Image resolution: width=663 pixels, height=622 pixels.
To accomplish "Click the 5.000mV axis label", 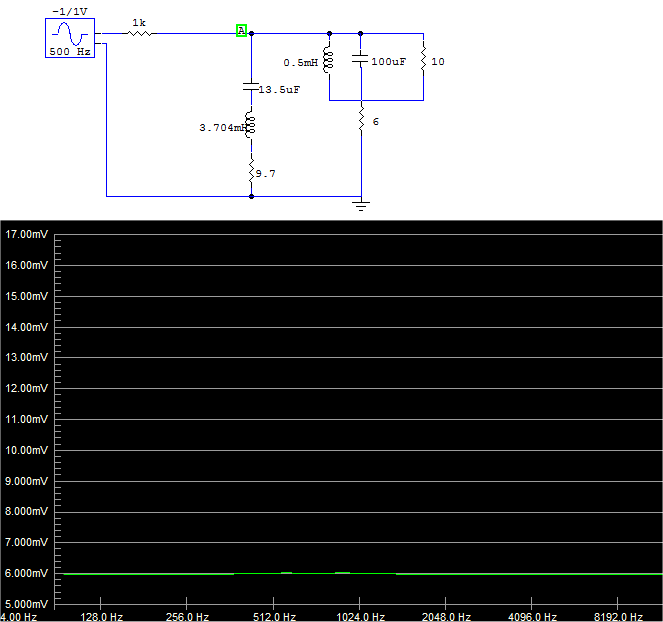I will click(x=27, y=604).
